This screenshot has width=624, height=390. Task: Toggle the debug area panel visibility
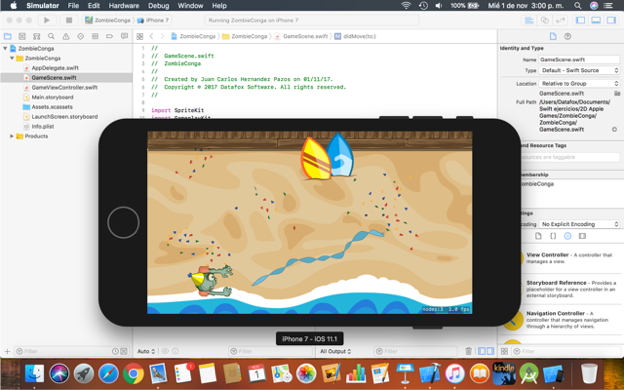[x=596, y=20]
